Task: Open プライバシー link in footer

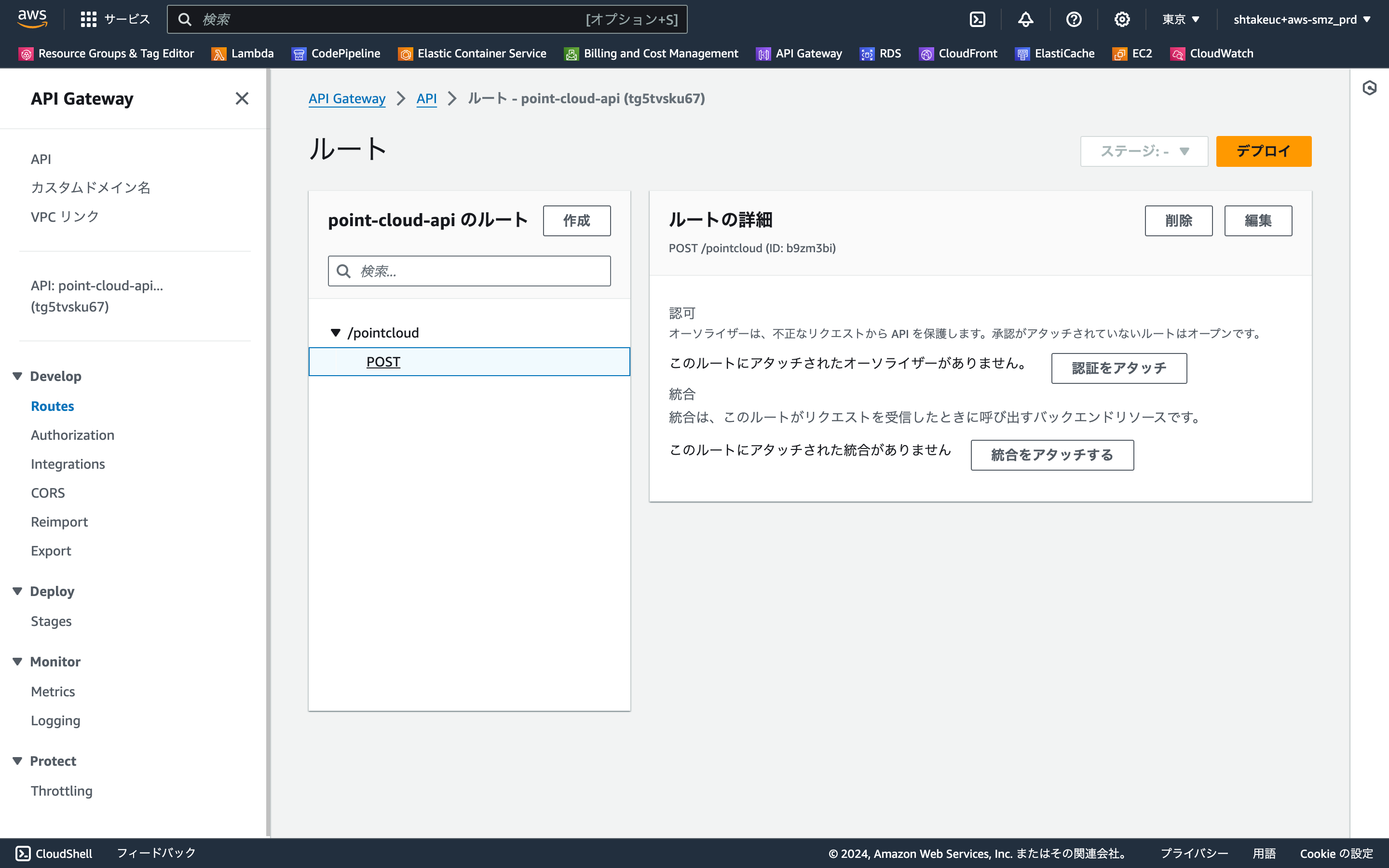Action: pyautogui.click(x=1194, y=854)
